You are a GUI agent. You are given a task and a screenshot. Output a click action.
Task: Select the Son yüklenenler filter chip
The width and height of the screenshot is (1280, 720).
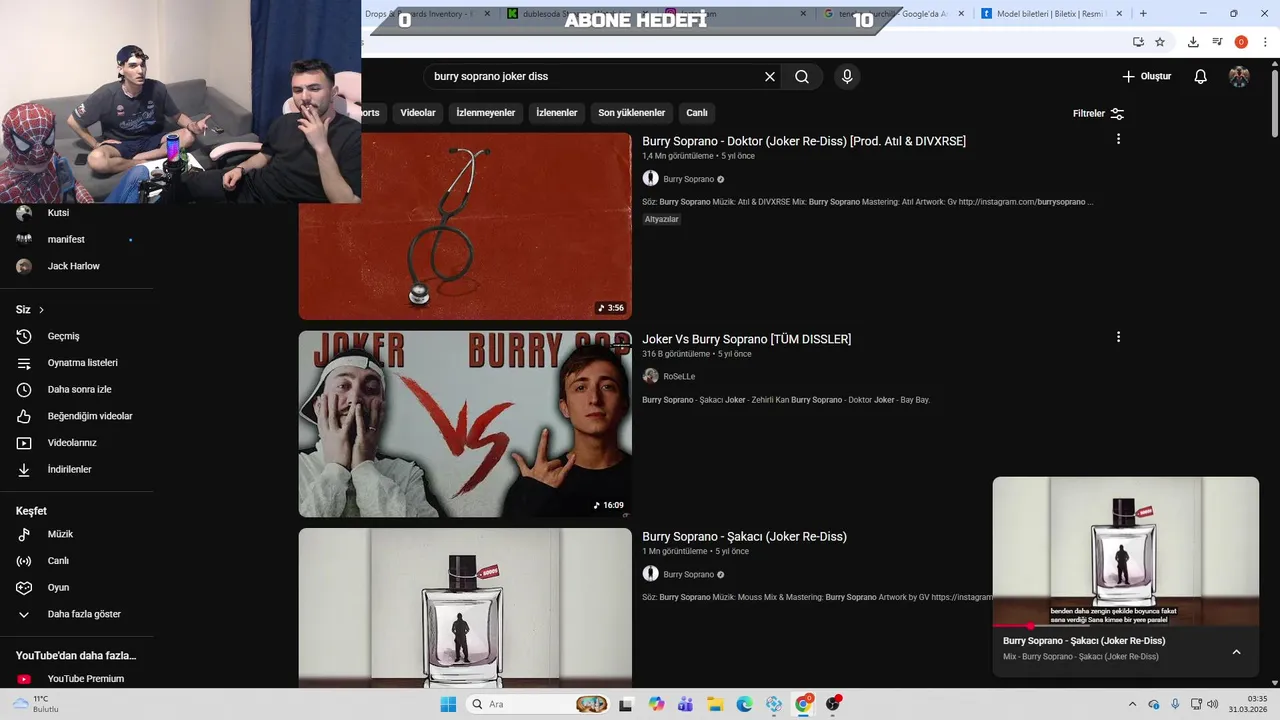pyautogui.click(x=632, y=113)
